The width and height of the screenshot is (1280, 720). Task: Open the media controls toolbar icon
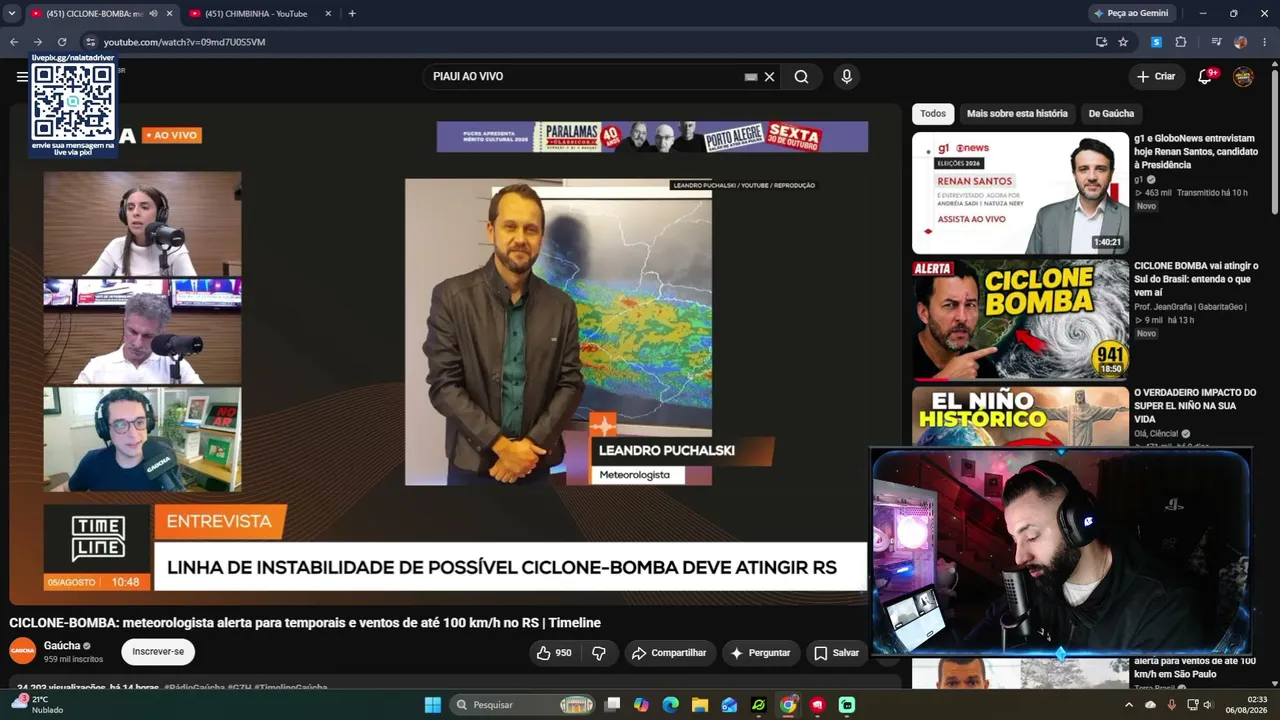pyautogui.click(x=1216, y=42)
